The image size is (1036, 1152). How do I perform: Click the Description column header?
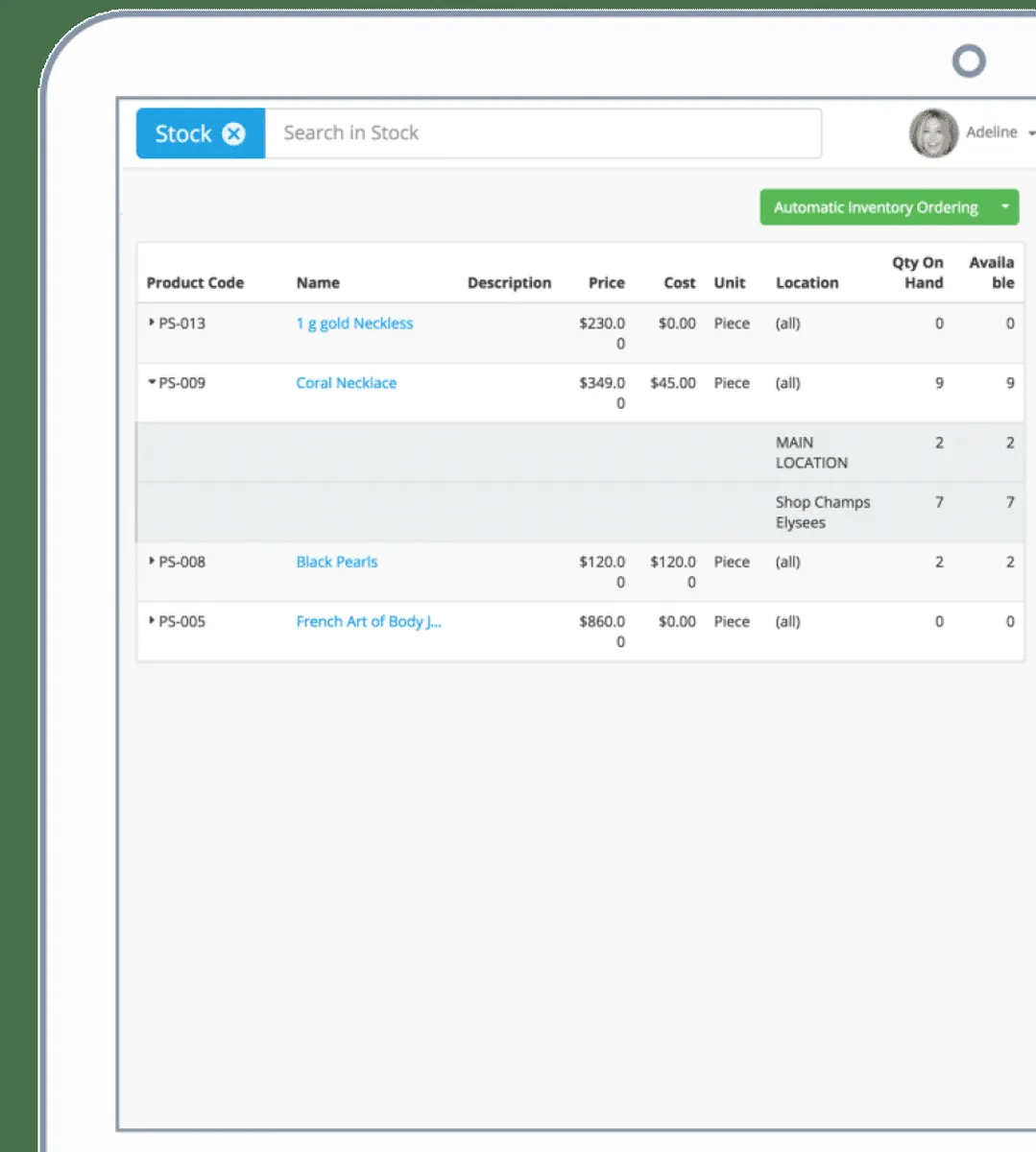[x=509, y=283]
